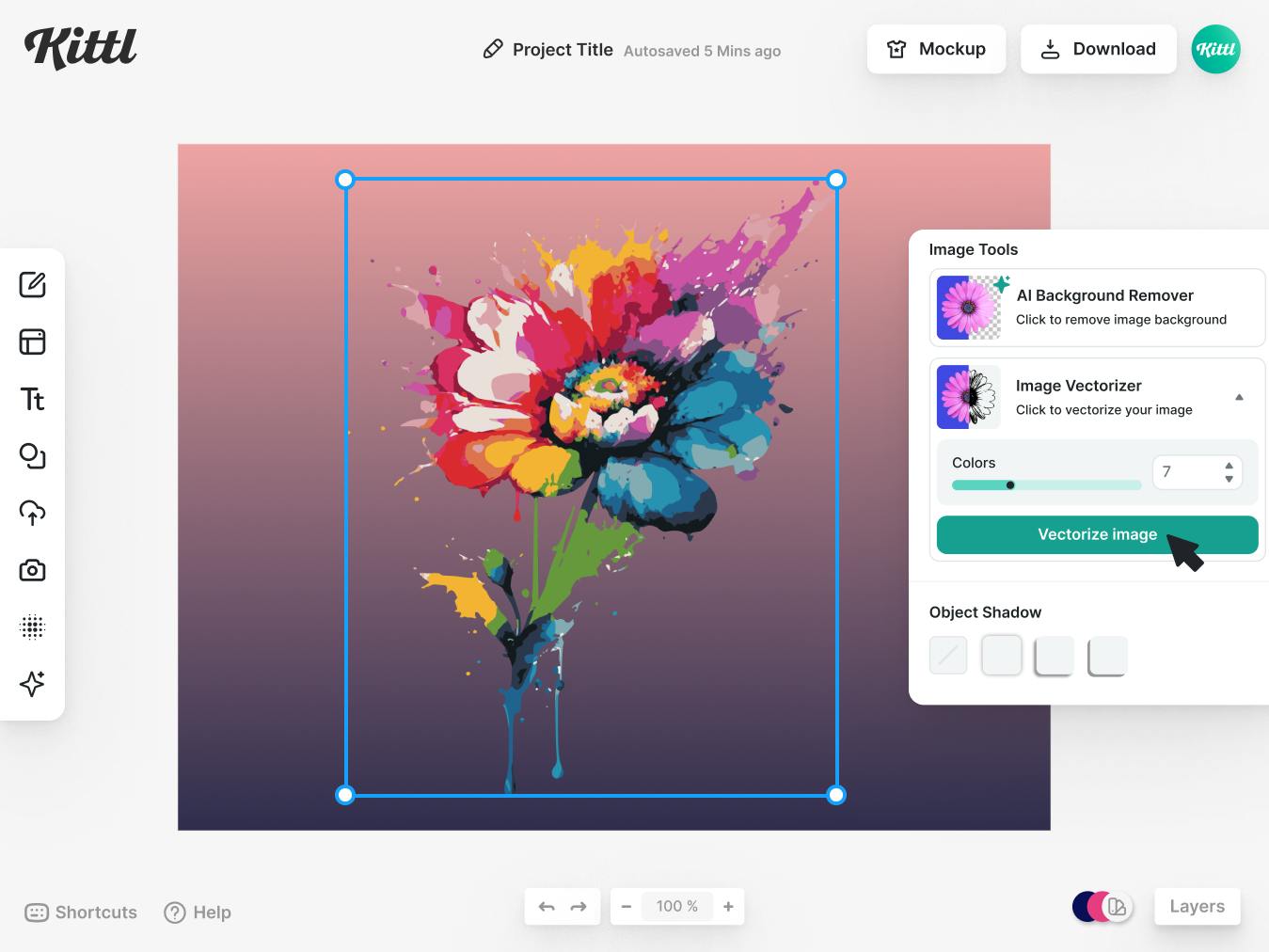Click the pencil icon beside Project Title
Screen dimensions: 1269x952
(x=493, y=49)
